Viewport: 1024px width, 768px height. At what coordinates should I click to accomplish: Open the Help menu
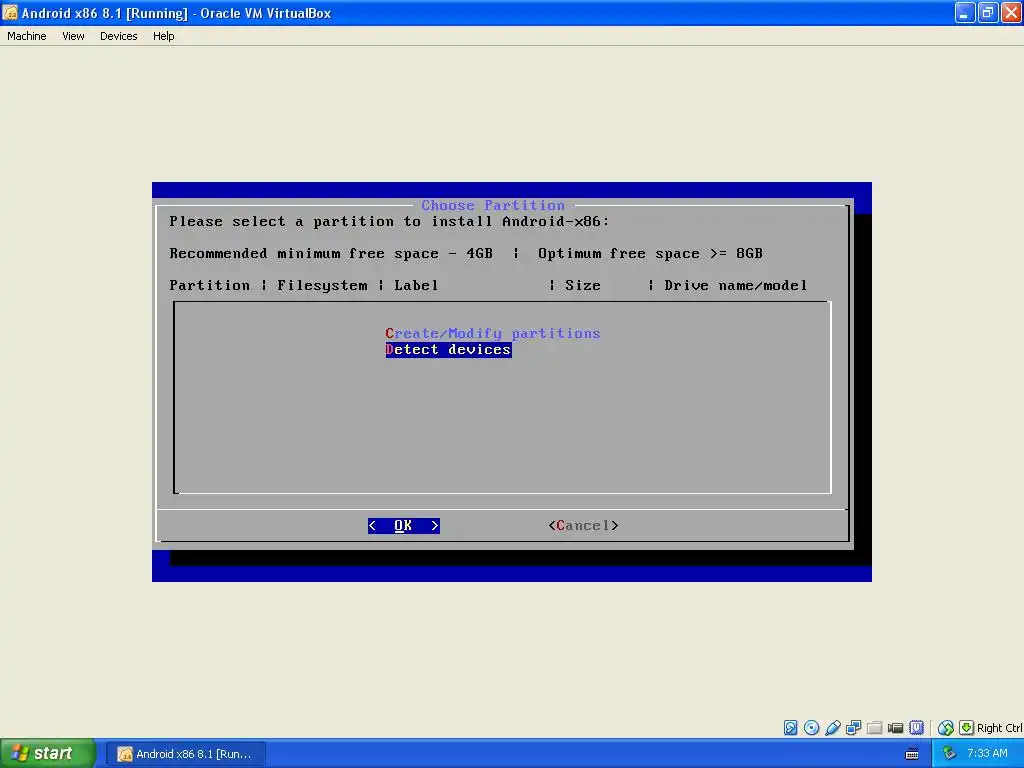click(x=163, y=36)
